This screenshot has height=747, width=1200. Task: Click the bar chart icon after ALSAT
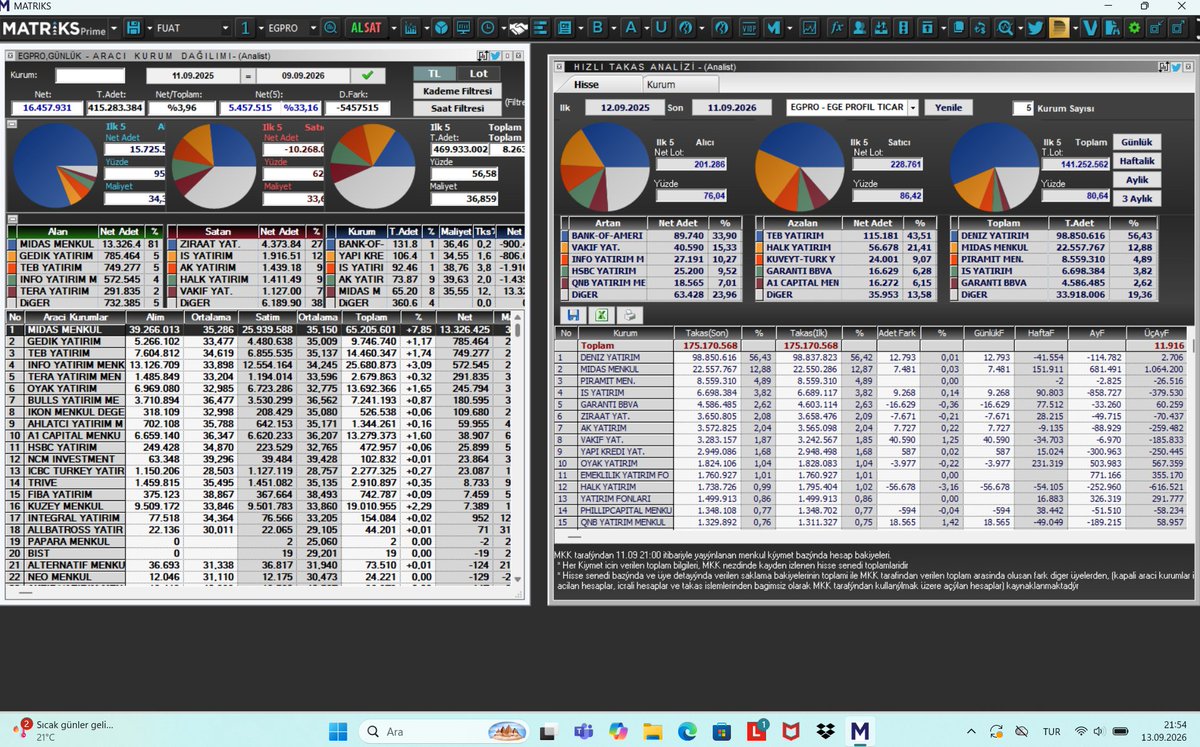[x=411, y=28]
